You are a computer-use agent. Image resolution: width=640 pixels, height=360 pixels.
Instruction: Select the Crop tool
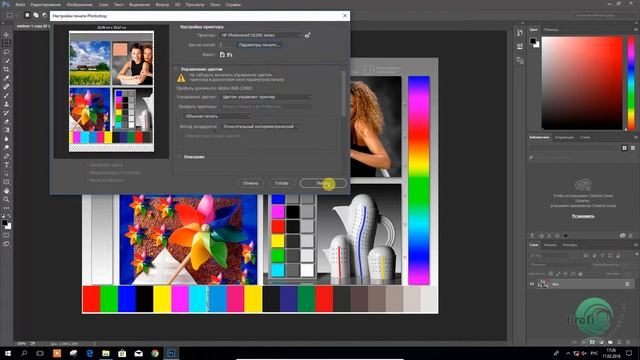[6, 69]
